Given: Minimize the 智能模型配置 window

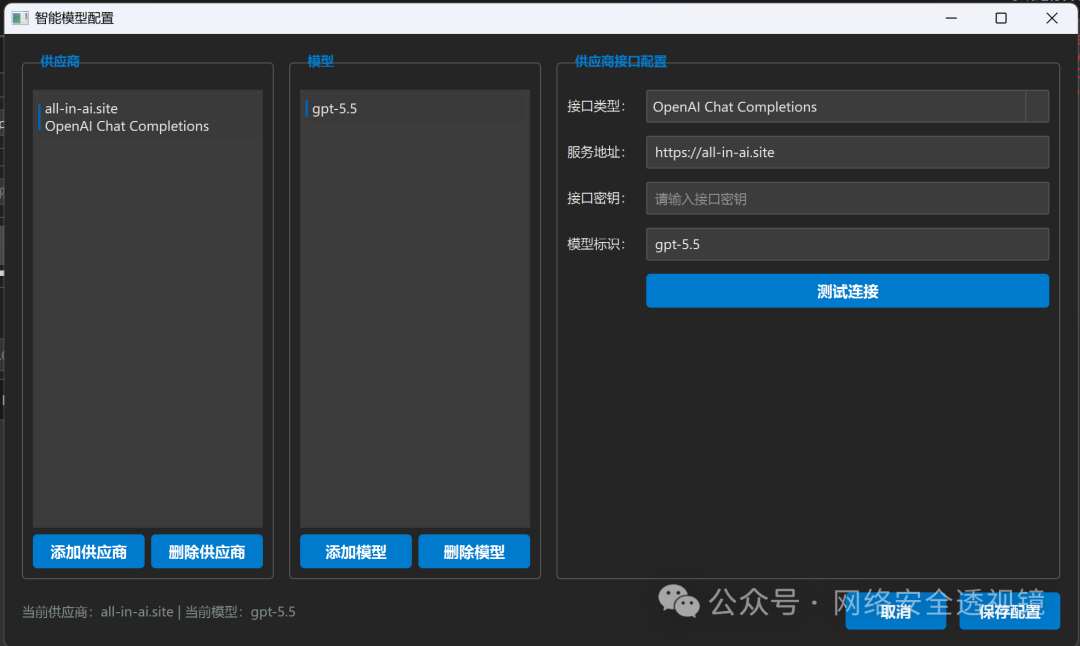Looking at the screenshot, I should click(951, 18).
